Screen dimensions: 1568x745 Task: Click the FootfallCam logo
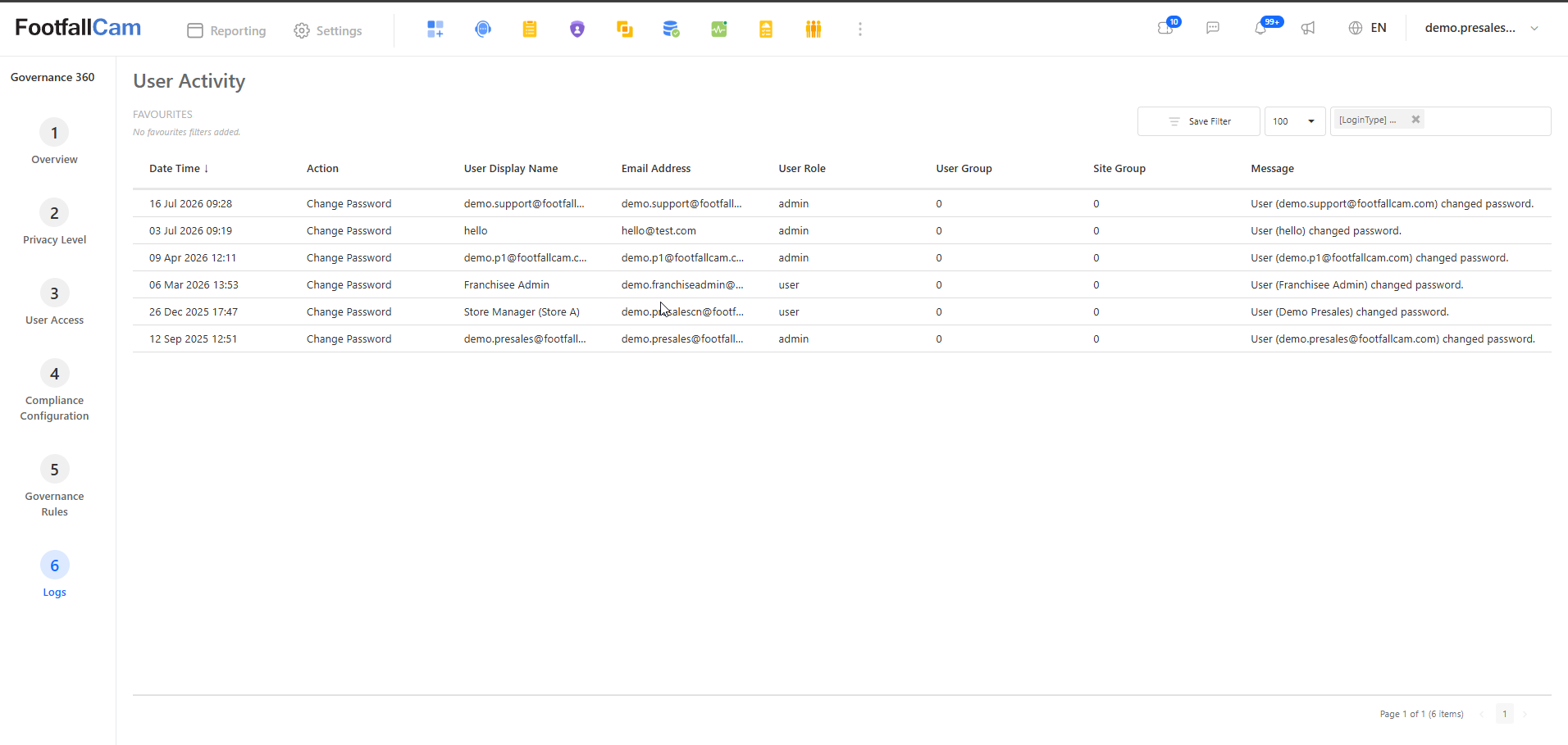[78, 28]
